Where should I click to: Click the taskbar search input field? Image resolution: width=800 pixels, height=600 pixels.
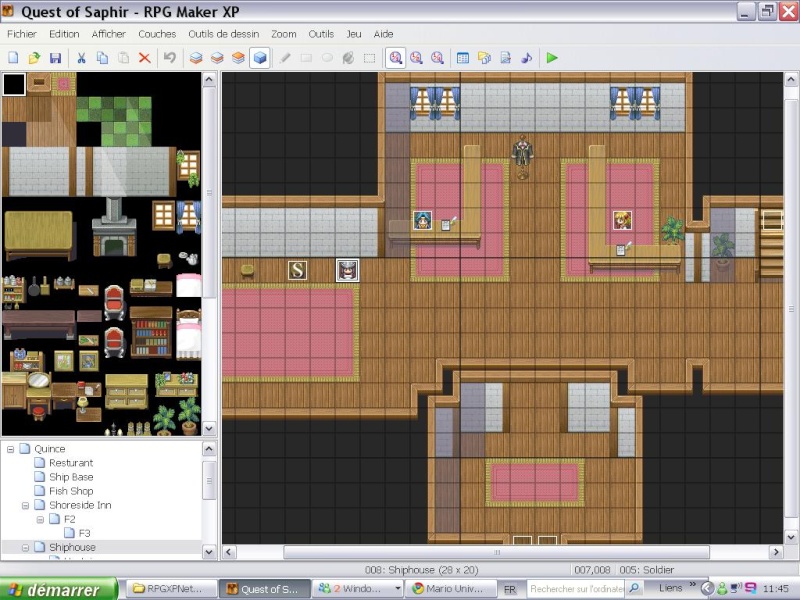pos(577,589)
